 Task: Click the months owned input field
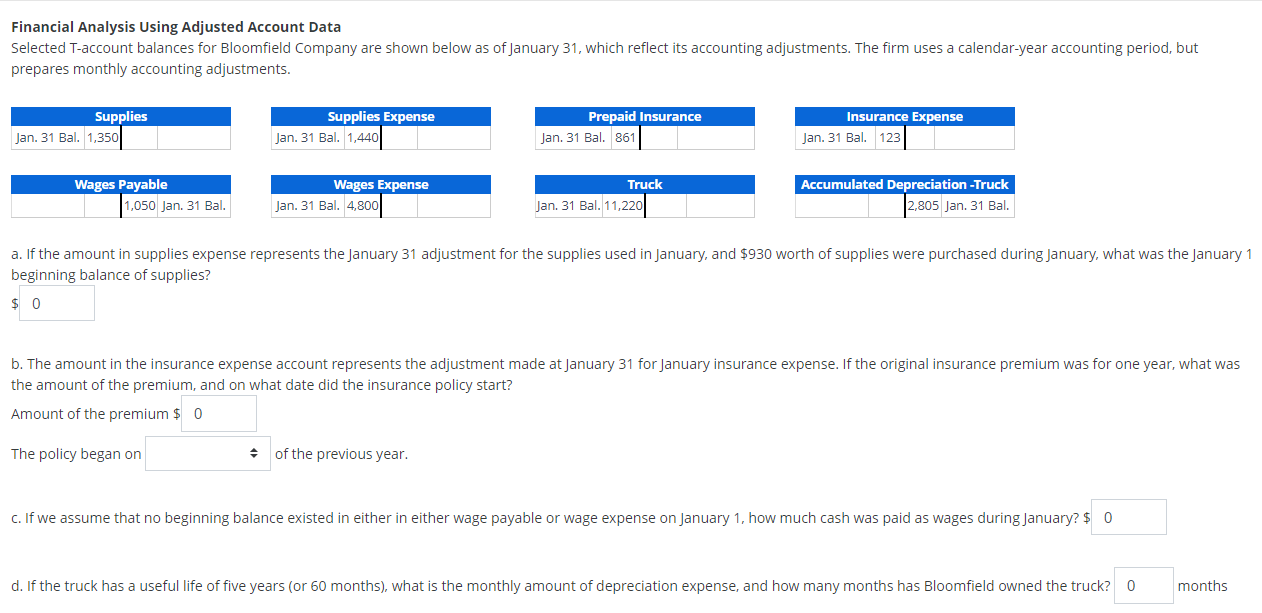click(1143, 586)
